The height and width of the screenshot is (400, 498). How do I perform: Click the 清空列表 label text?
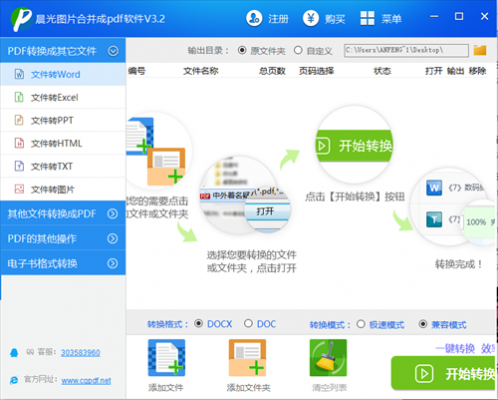[x=329, y=387]
